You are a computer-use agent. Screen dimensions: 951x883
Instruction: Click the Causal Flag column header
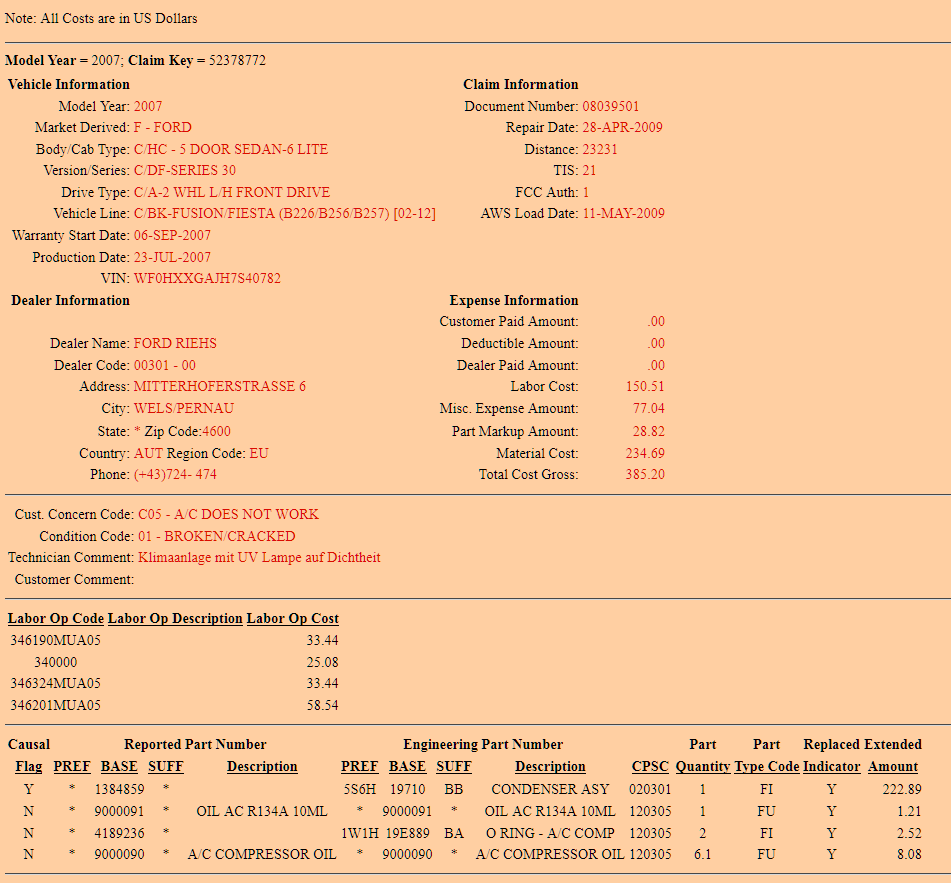point(28,767)
